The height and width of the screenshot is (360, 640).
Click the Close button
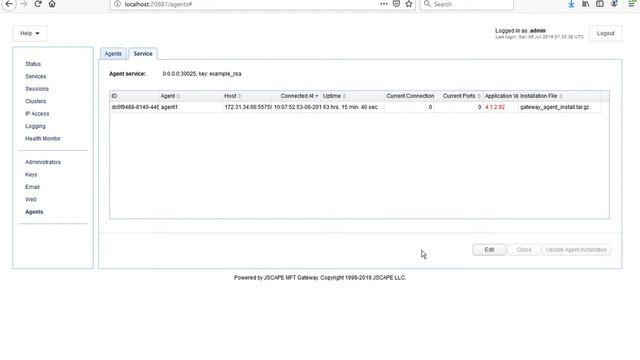tap(524, 250)
